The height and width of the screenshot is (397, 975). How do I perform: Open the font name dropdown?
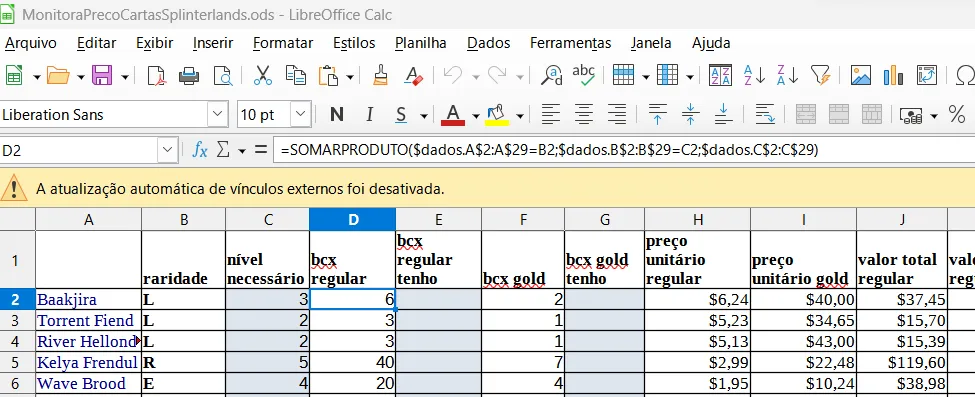[x=217, y=114]
